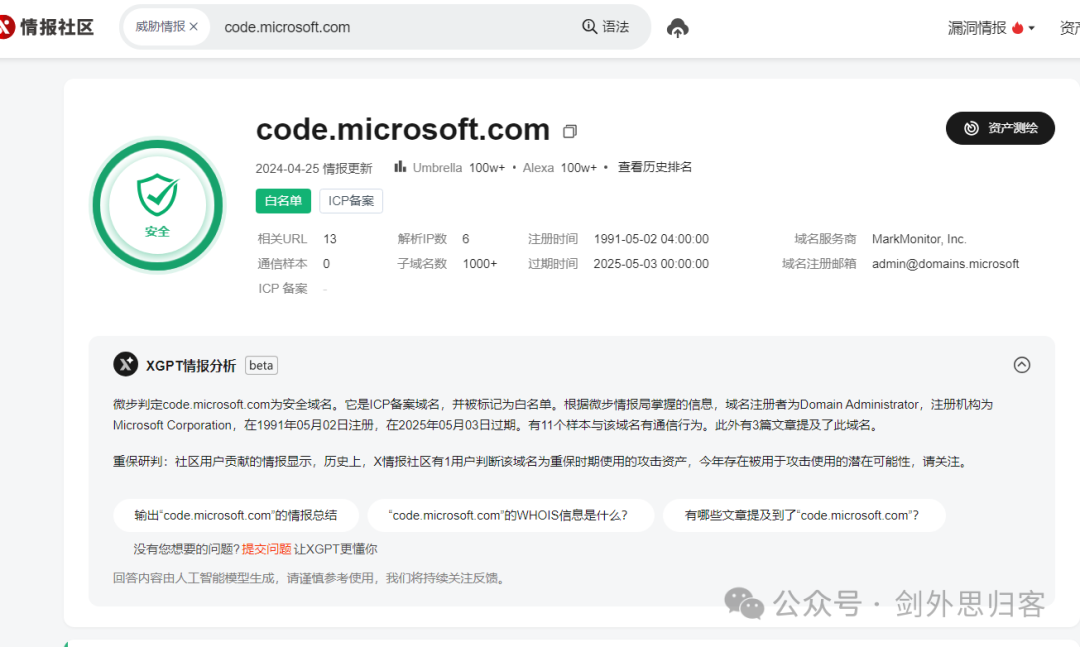Copy the domain name via copy icon
The height and width of the screenshot is (647, 1080).
[570, 131]
